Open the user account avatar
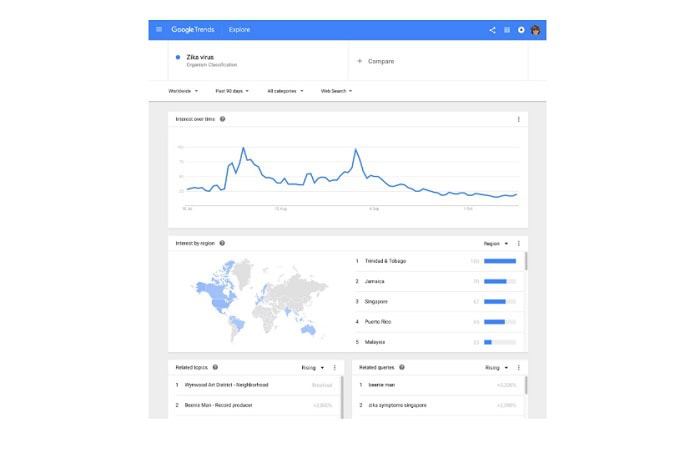This screenshot has width=700, height=463. (x=536, y=30)
